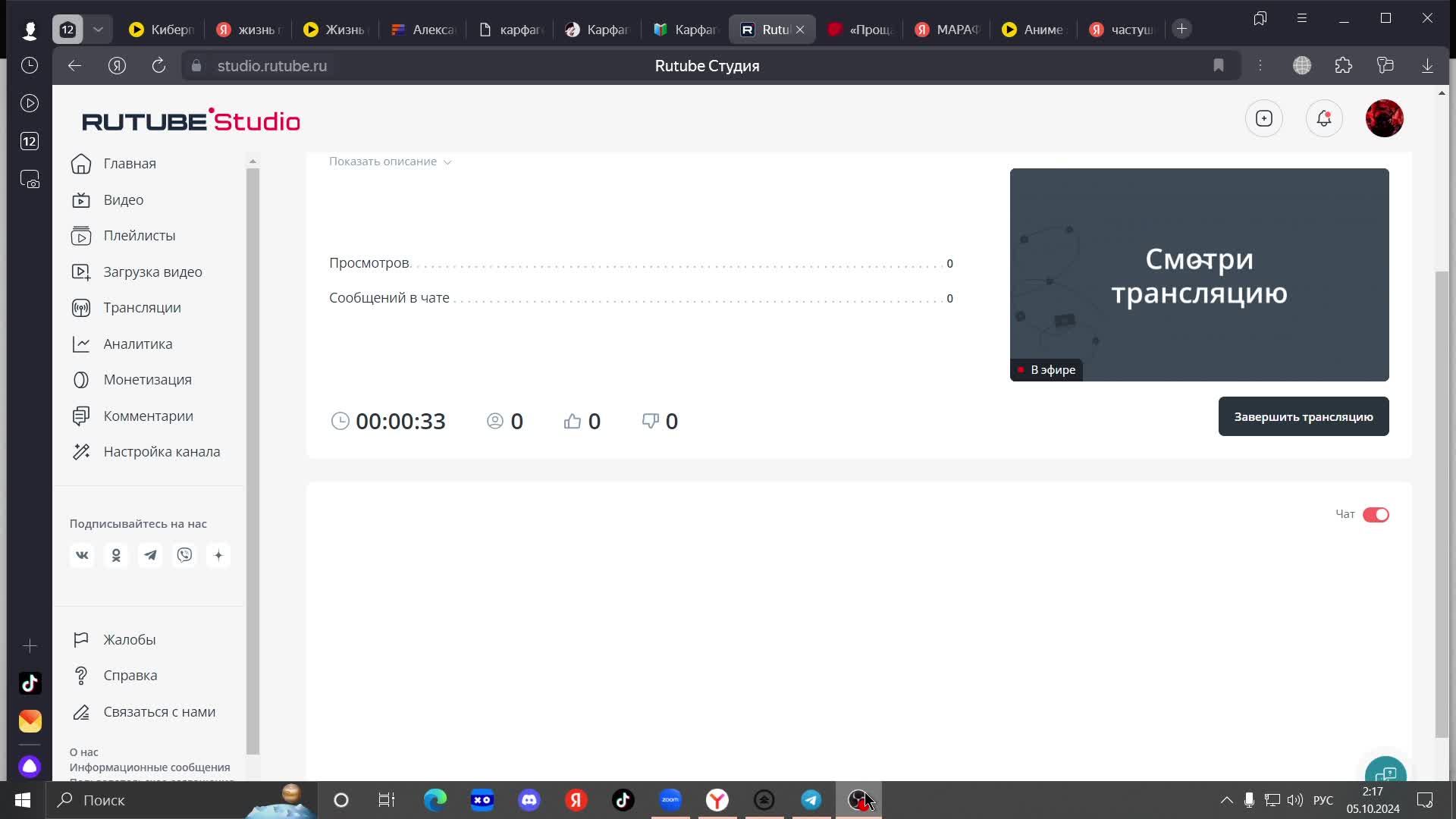Show hidden tray icons chevron
The image size is (1456, 819).
pyautogui.click(x=1226, y=800)
